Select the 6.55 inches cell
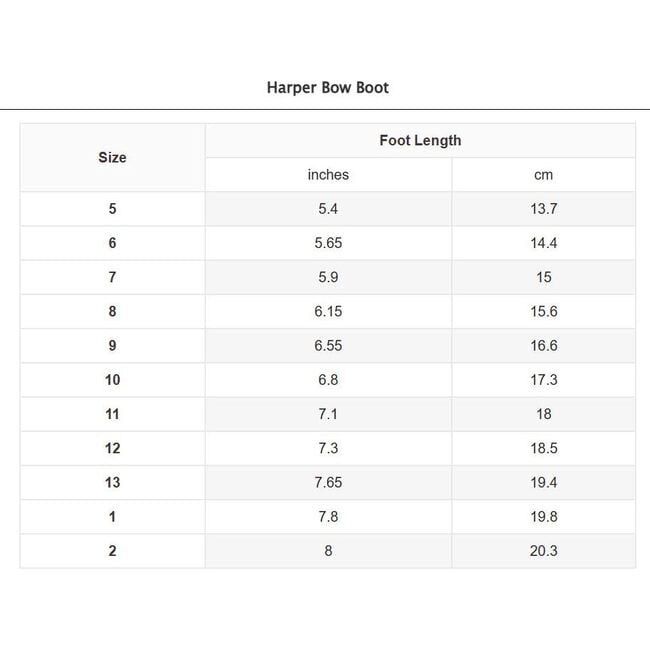Image resolution: width=650 pixels, height=650 pixels. pos(328,345)
